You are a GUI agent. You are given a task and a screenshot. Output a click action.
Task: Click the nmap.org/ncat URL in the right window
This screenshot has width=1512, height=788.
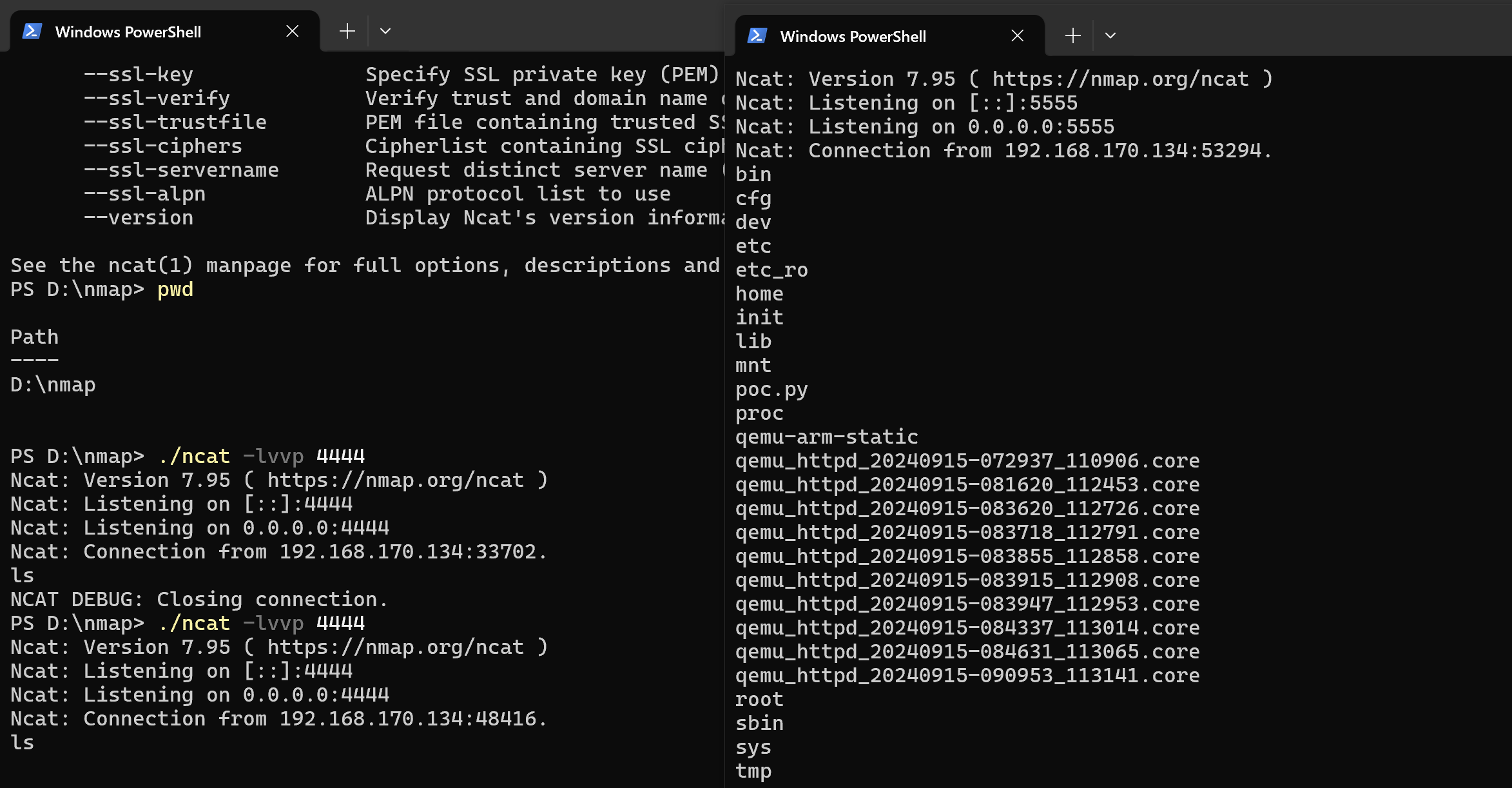1120,79
